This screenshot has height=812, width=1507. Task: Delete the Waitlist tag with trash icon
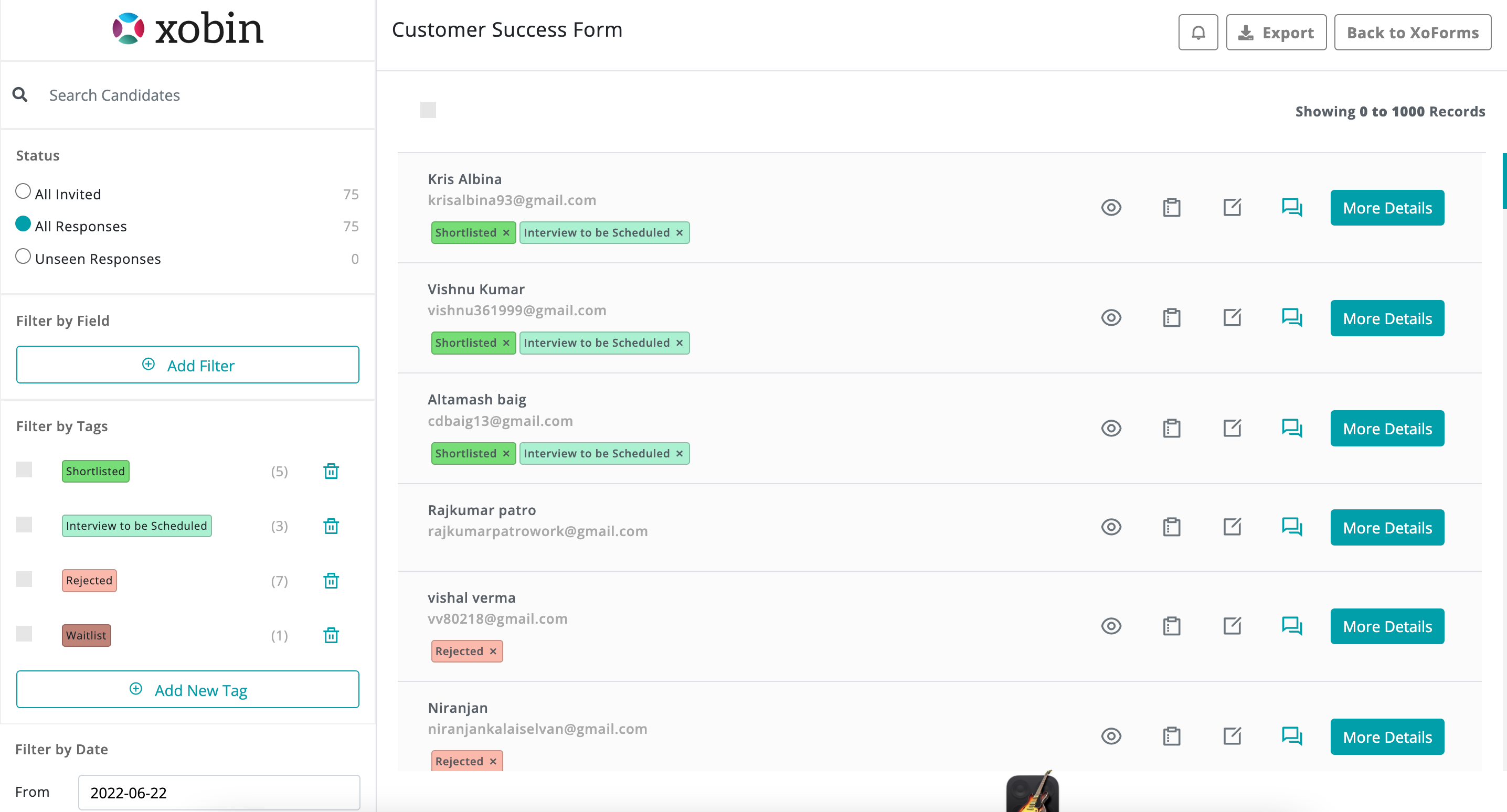[x=331, y=635]
